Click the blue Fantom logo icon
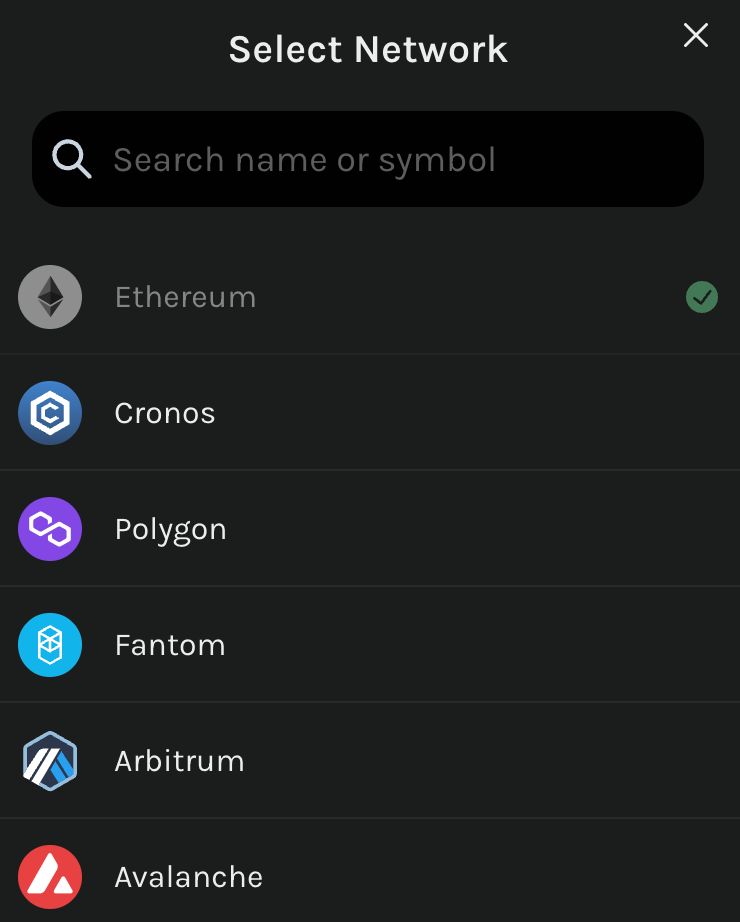 (x=50, y=644)
